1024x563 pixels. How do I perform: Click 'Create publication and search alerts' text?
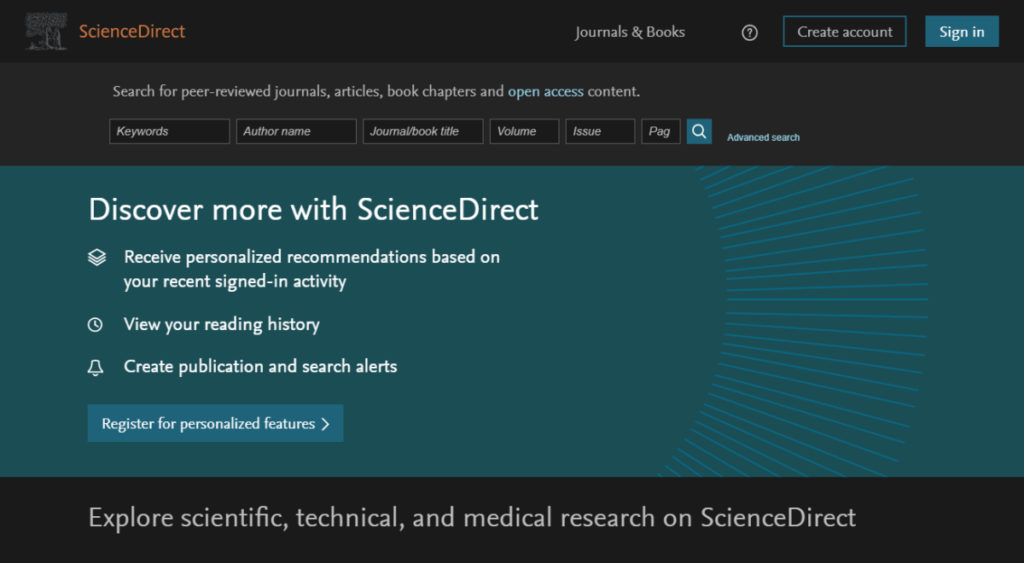point(261,366)
